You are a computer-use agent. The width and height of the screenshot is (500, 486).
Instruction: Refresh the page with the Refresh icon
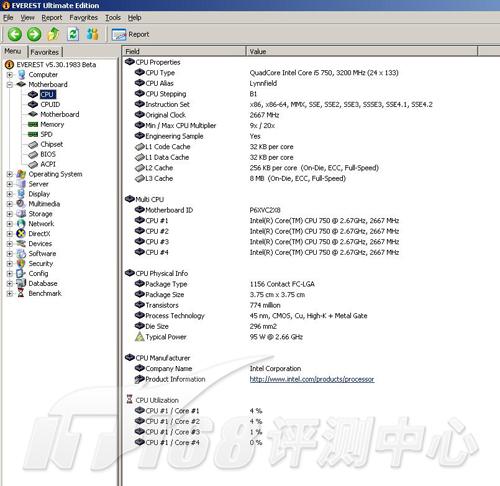73,34
